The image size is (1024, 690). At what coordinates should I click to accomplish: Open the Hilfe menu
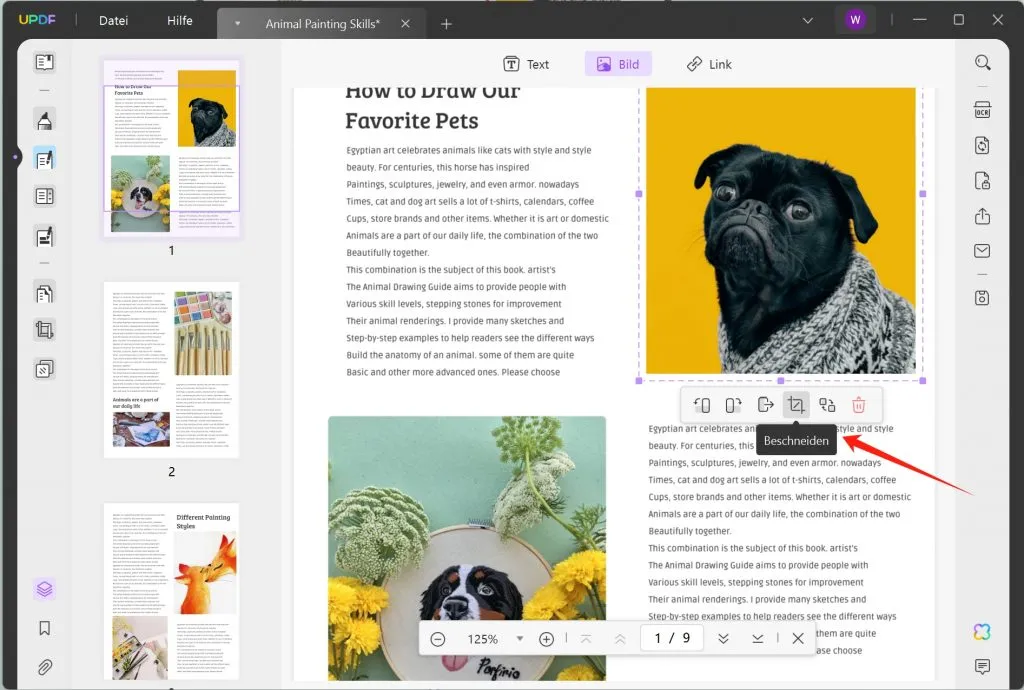tap(180, 20)
